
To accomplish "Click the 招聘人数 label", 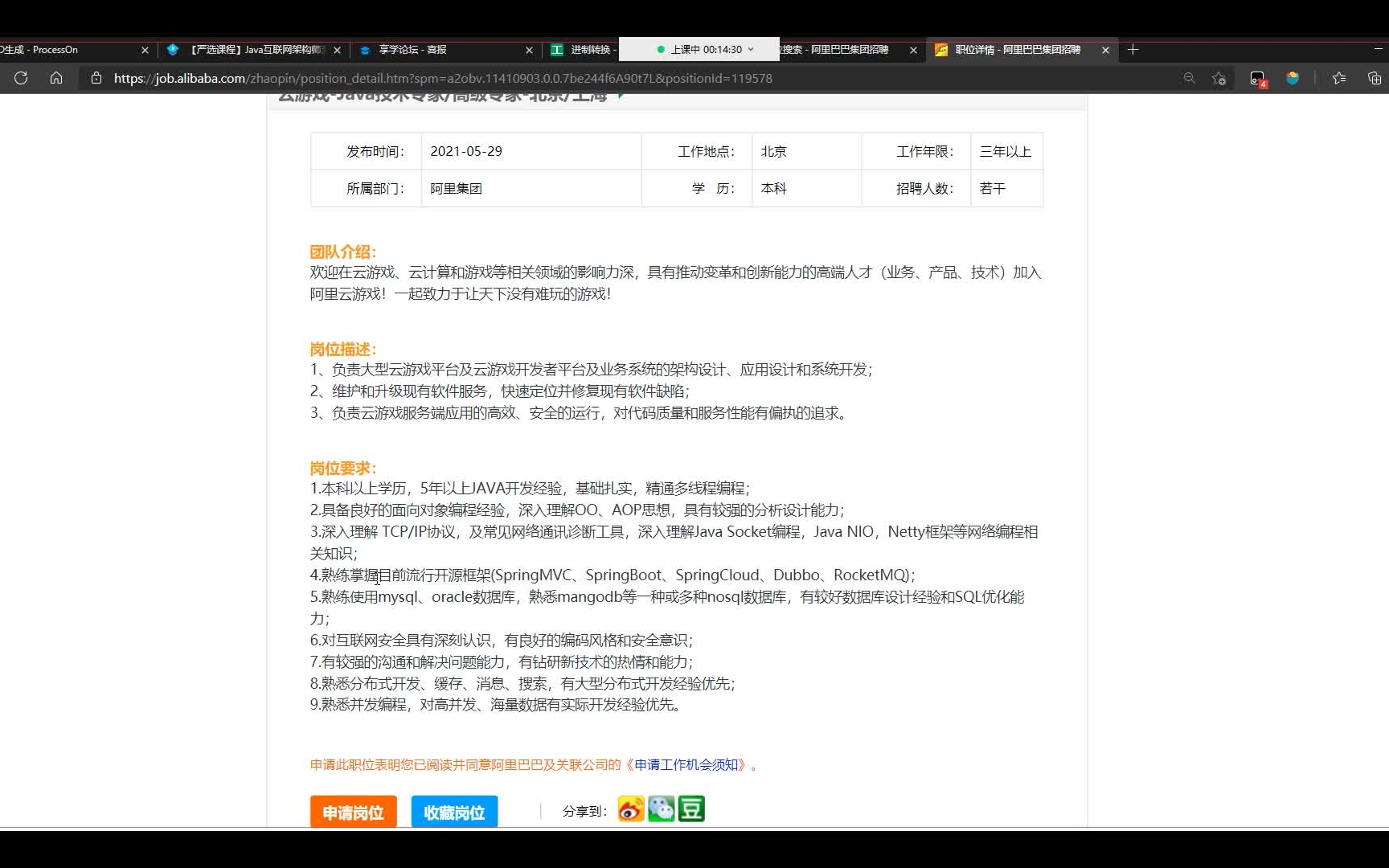I will [924, 188].
